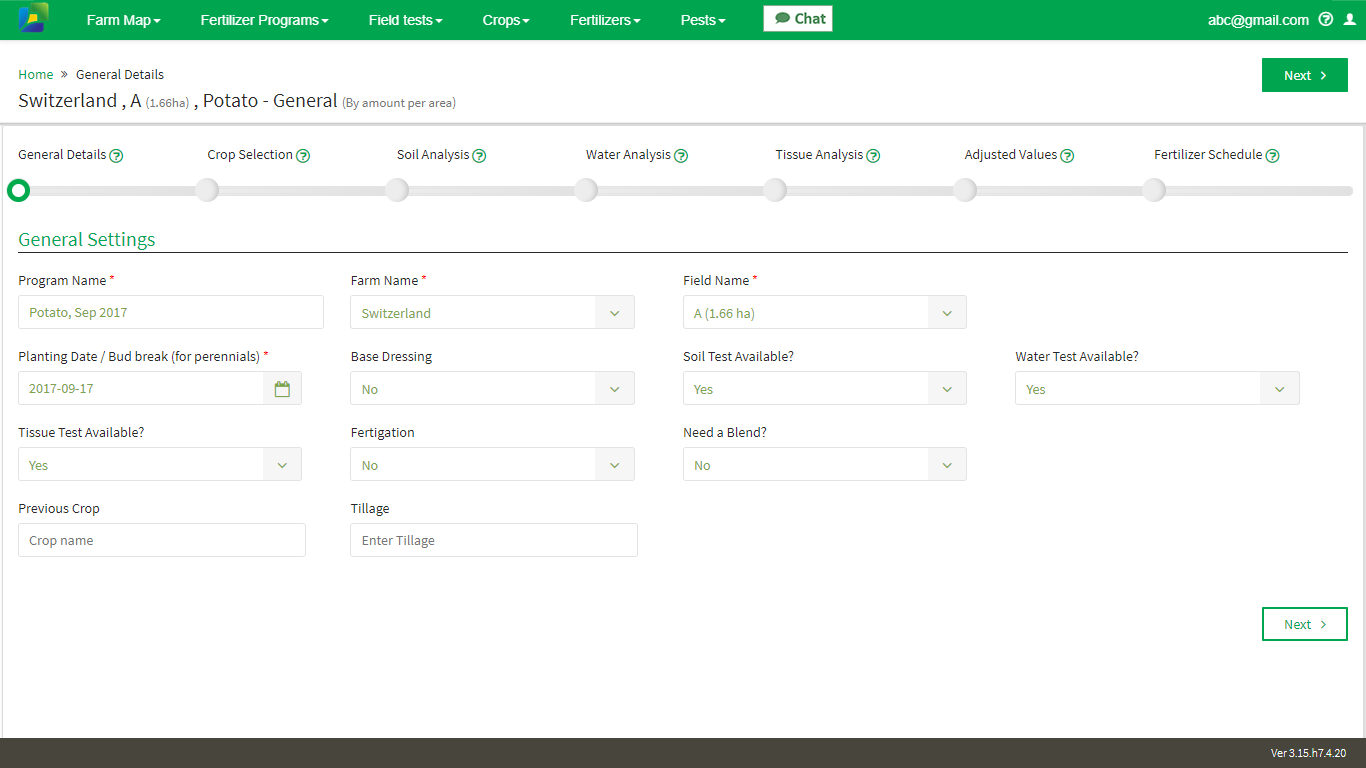Screen dimensions: 1366x768
Task: Click help icon next to Water Analysis
Action: 681,156
